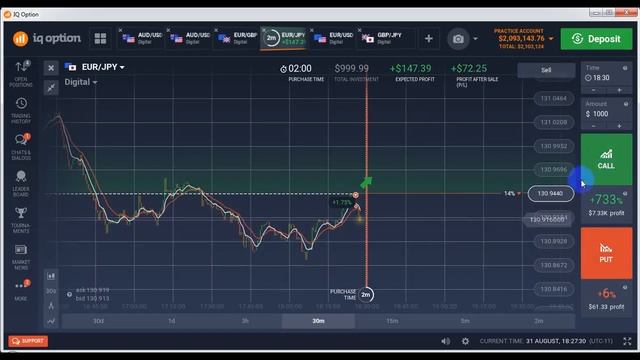The width and height of the screenshot is (640, 360).
Task: Select the 30m timeframe
Action: coord(318,321)
